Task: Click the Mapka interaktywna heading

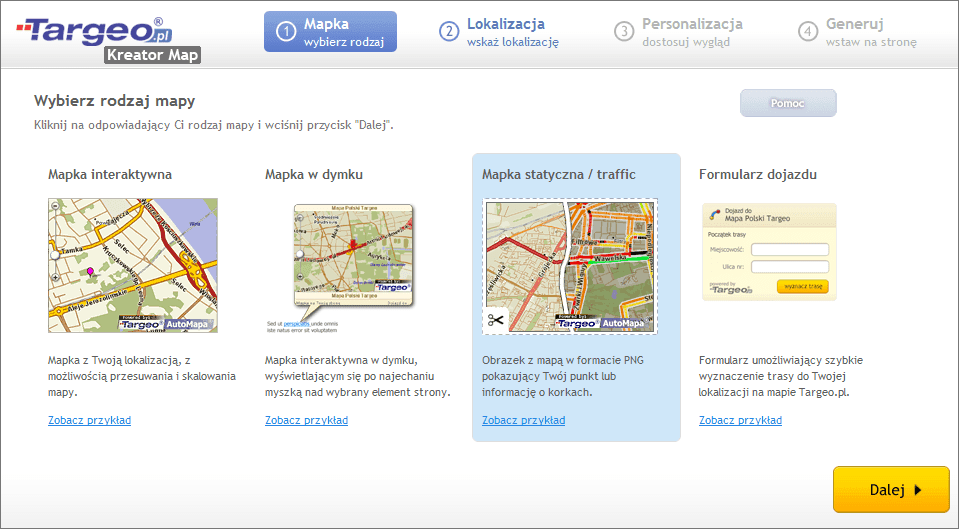Action: [x=110, y=174]
